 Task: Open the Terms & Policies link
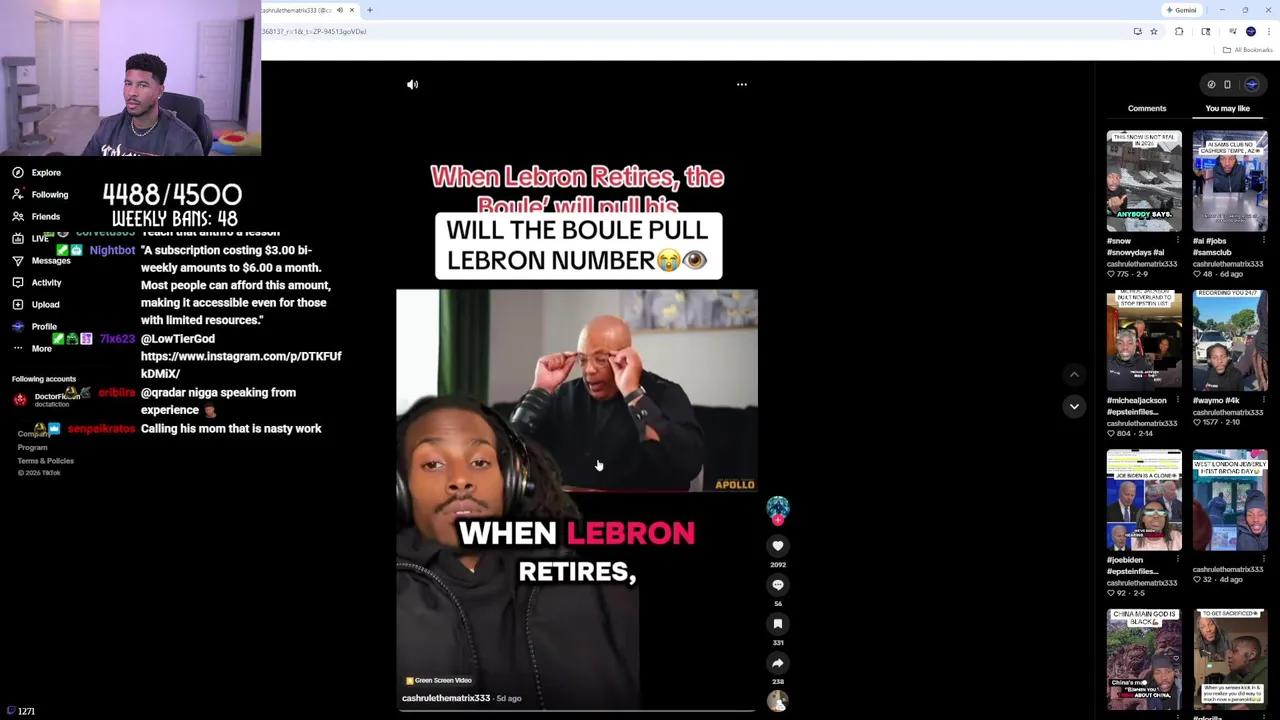pos(45,460)
